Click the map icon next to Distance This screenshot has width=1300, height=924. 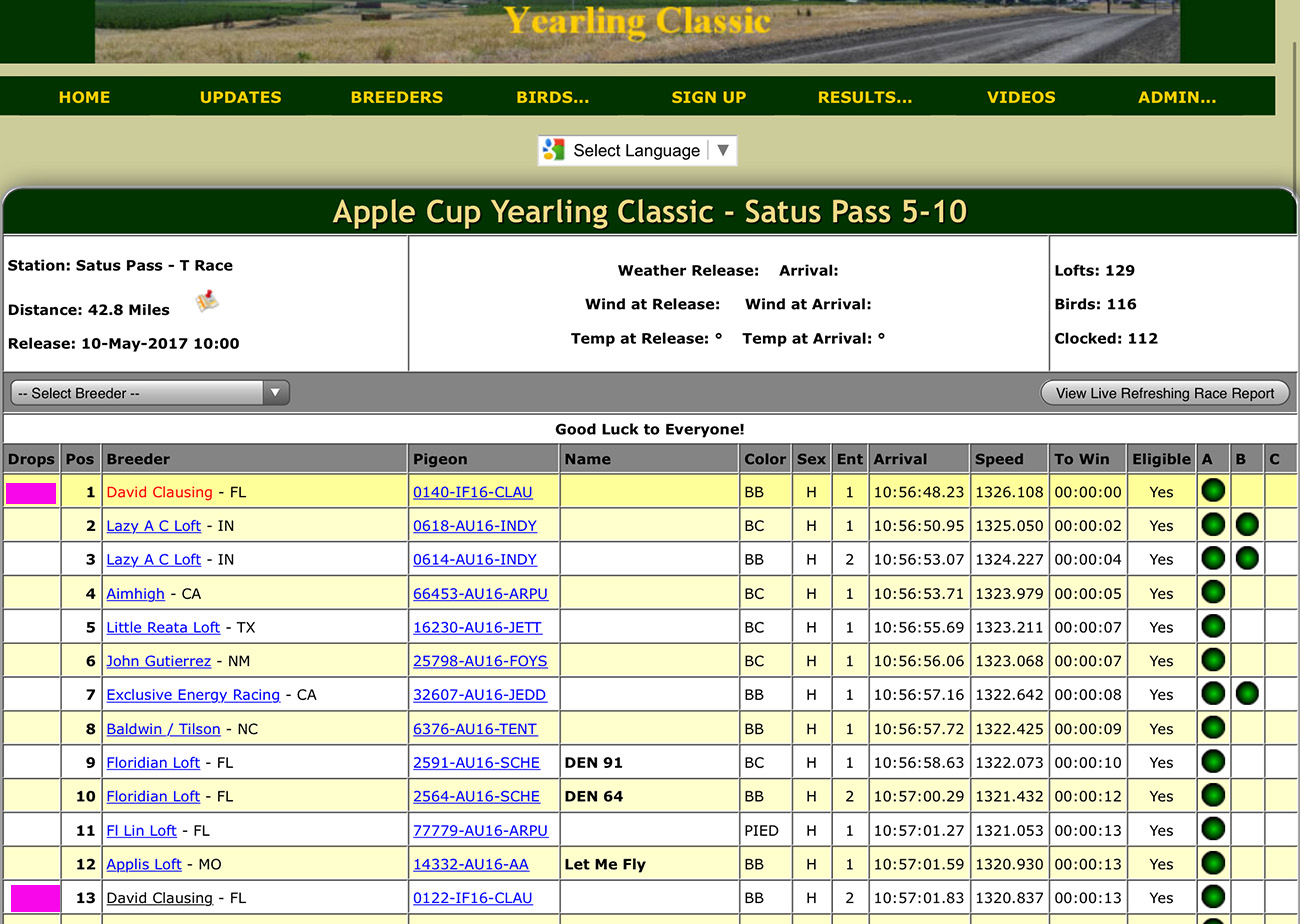(x=207, y=301)
